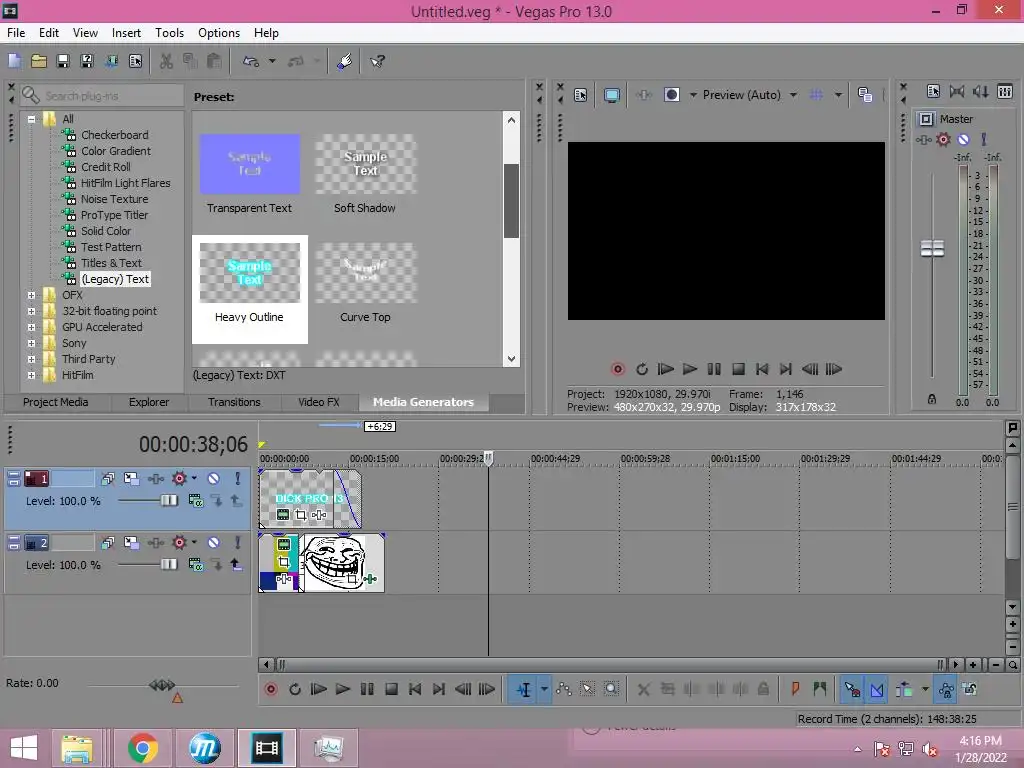Screen dimensions: 1024x768
Task: Click the Master FX gear icon
Action: (x=943, y=139)
